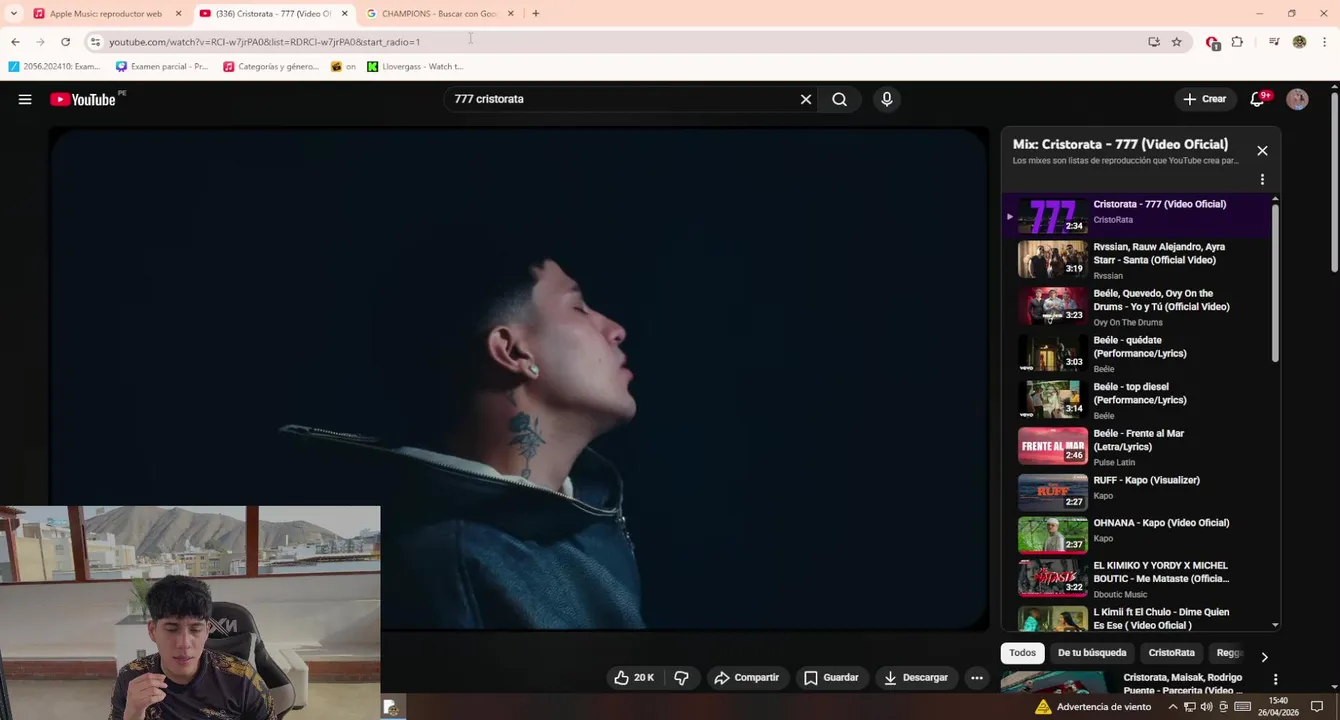Open site information icon in address bar
The height and width of the screenshot is (720, 1340).
pyautogui.click(x=95, y=42)
